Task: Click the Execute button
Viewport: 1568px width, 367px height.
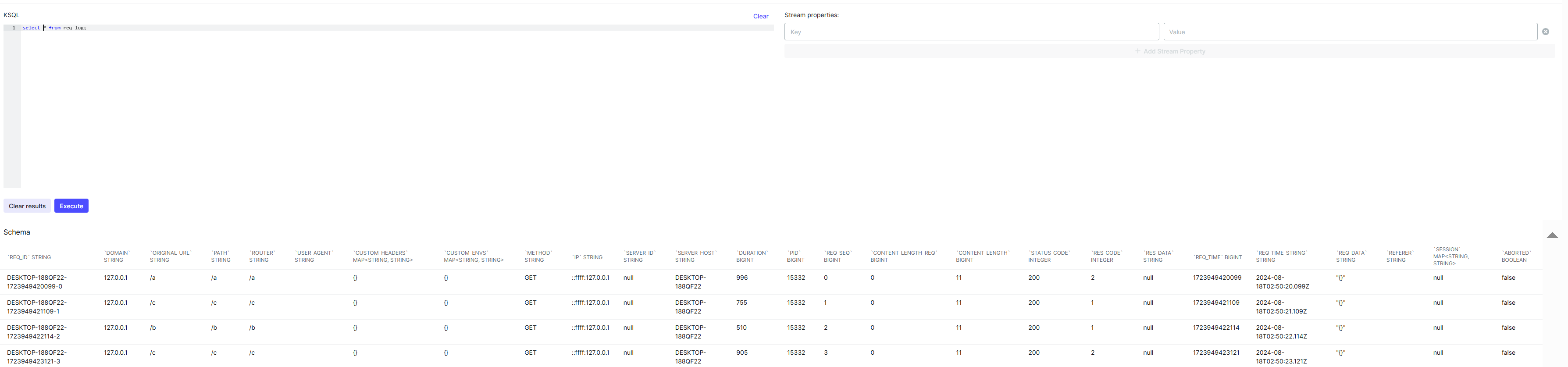Action: tap(71, 206)
